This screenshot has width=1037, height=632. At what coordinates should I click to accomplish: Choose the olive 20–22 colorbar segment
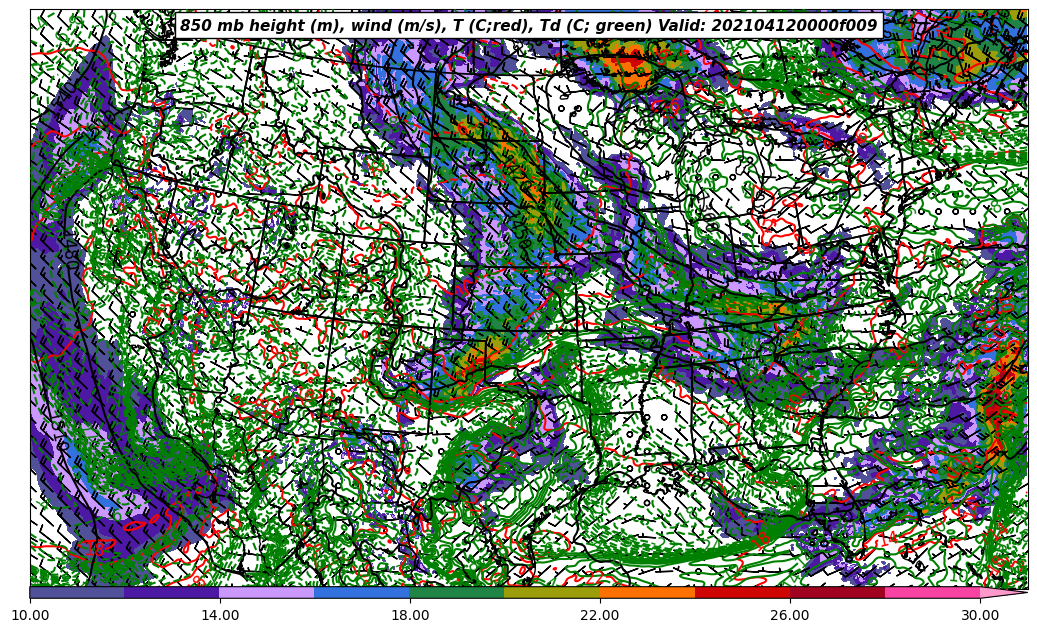[552, 592]
